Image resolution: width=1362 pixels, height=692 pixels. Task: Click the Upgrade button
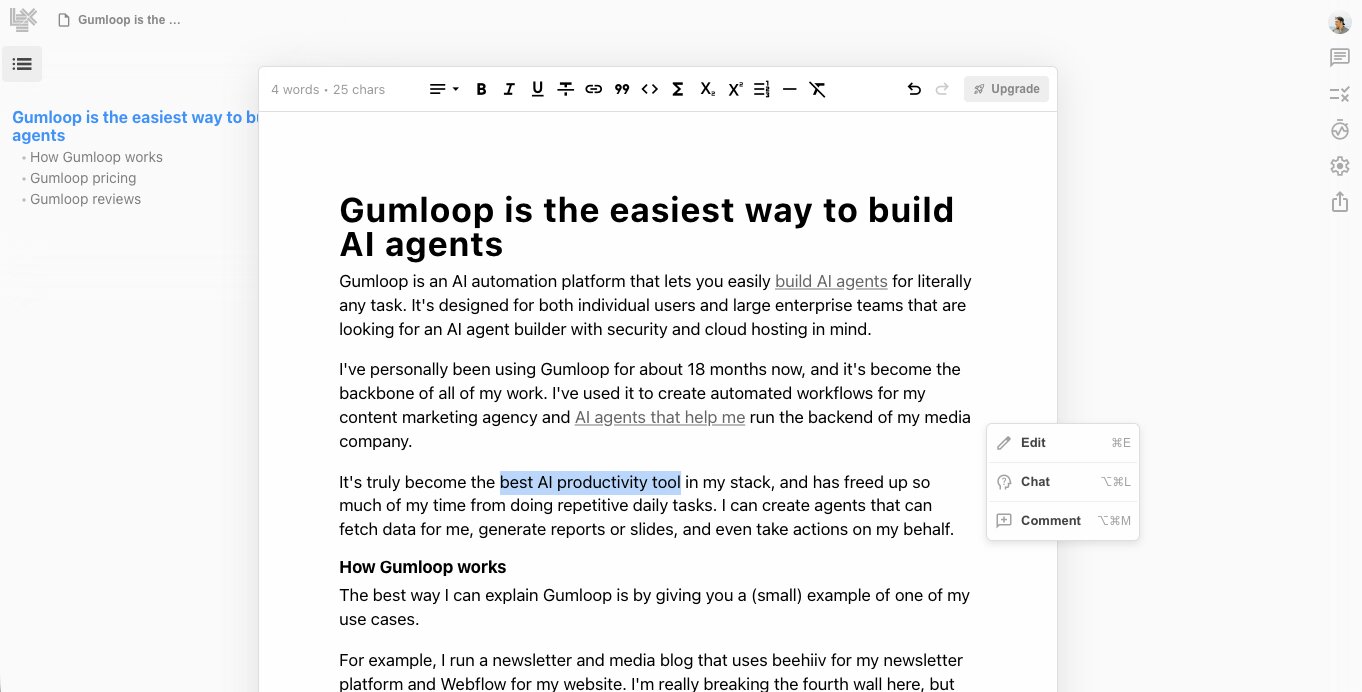[1006, 89]
